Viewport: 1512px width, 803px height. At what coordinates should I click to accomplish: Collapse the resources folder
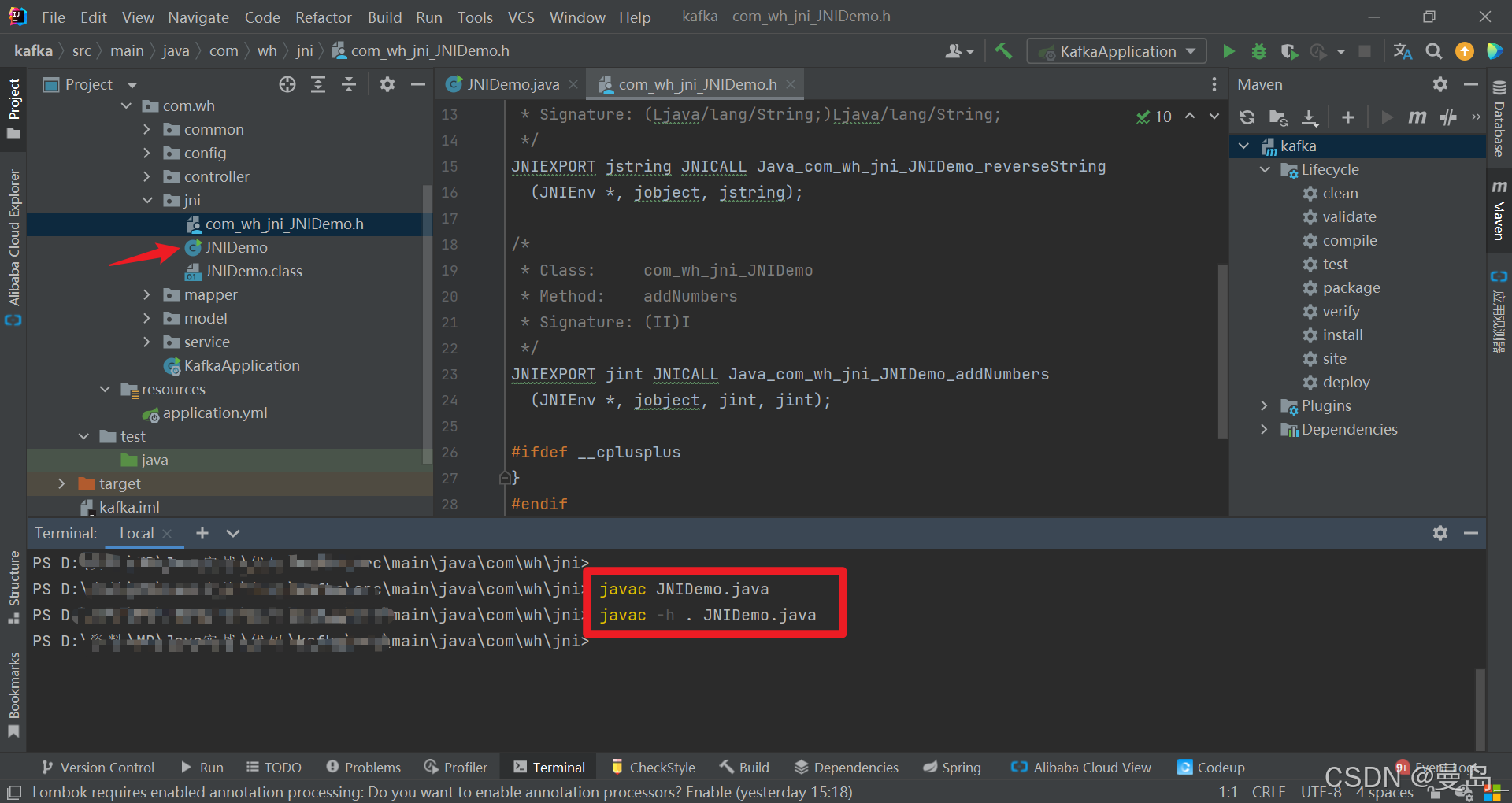[x=105, y=389]
